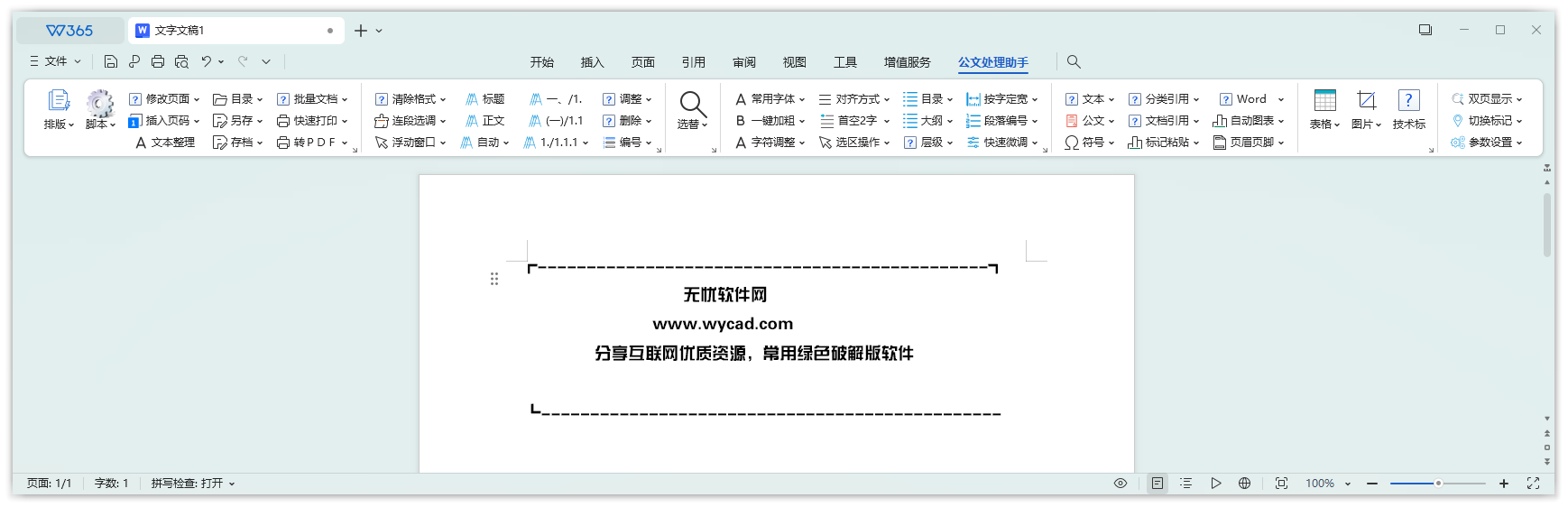Viewport: 1568px width, 507px height.
Task: Open the 100% zoom level dropdown
Action: pos(1328,484)
